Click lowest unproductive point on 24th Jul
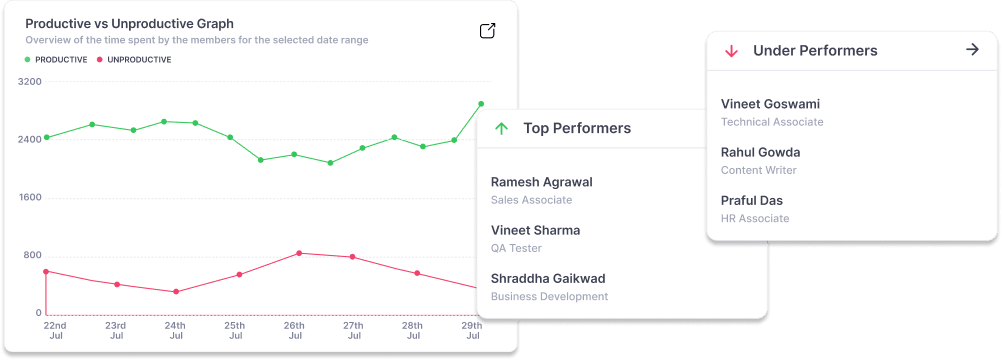Viewport: 1002px width, 361px height. (x=176, y=292)
